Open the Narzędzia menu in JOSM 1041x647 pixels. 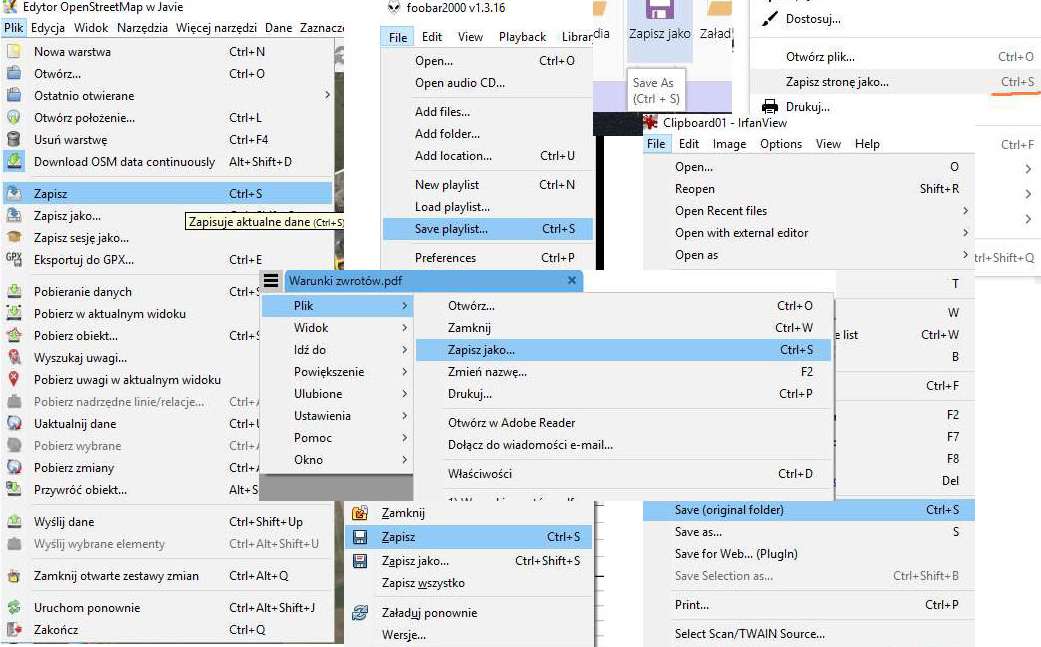point(142,27)
